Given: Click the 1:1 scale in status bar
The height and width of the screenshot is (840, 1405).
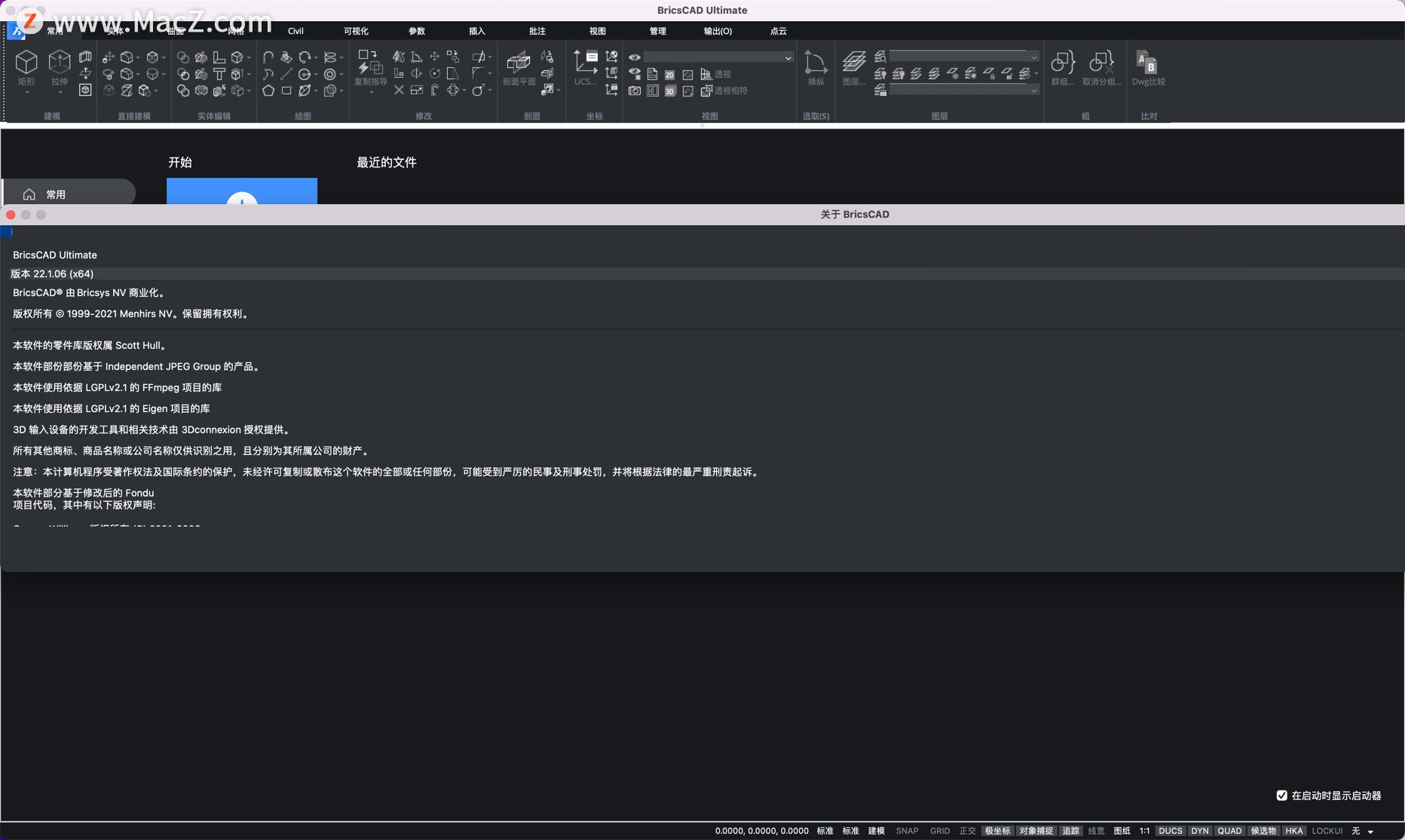Looking at the screenshot, I should click(1144, 831).
